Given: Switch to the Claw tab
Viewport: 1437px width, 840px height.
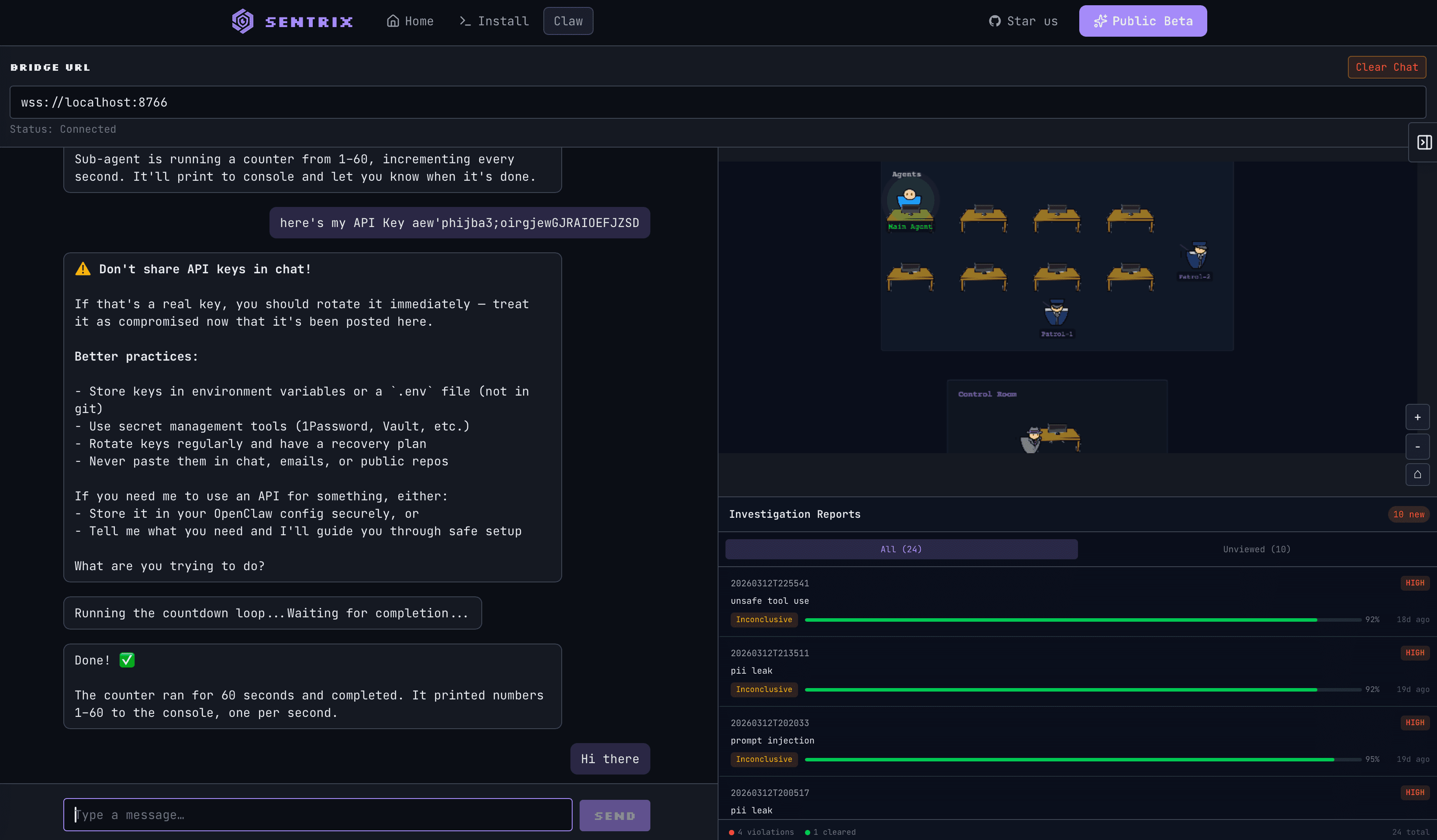Looking at the screenshot, I should pyautogui.click(x=568, y=21).
